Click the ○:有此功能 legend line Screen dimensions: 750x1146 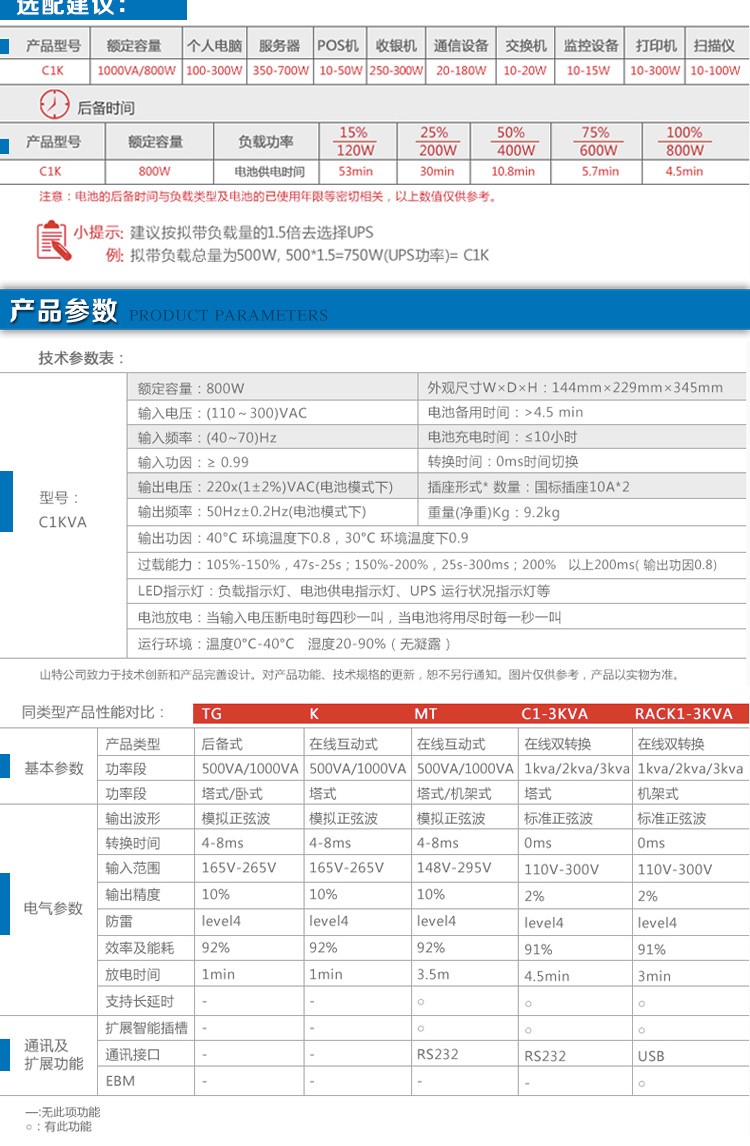(x=58, y=1126)
